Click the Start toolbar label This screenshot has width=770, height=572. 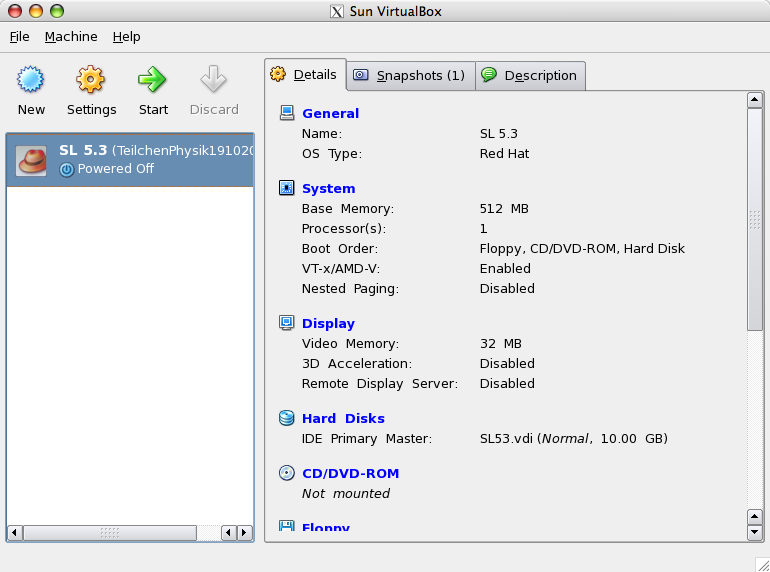tap(153, 109)
